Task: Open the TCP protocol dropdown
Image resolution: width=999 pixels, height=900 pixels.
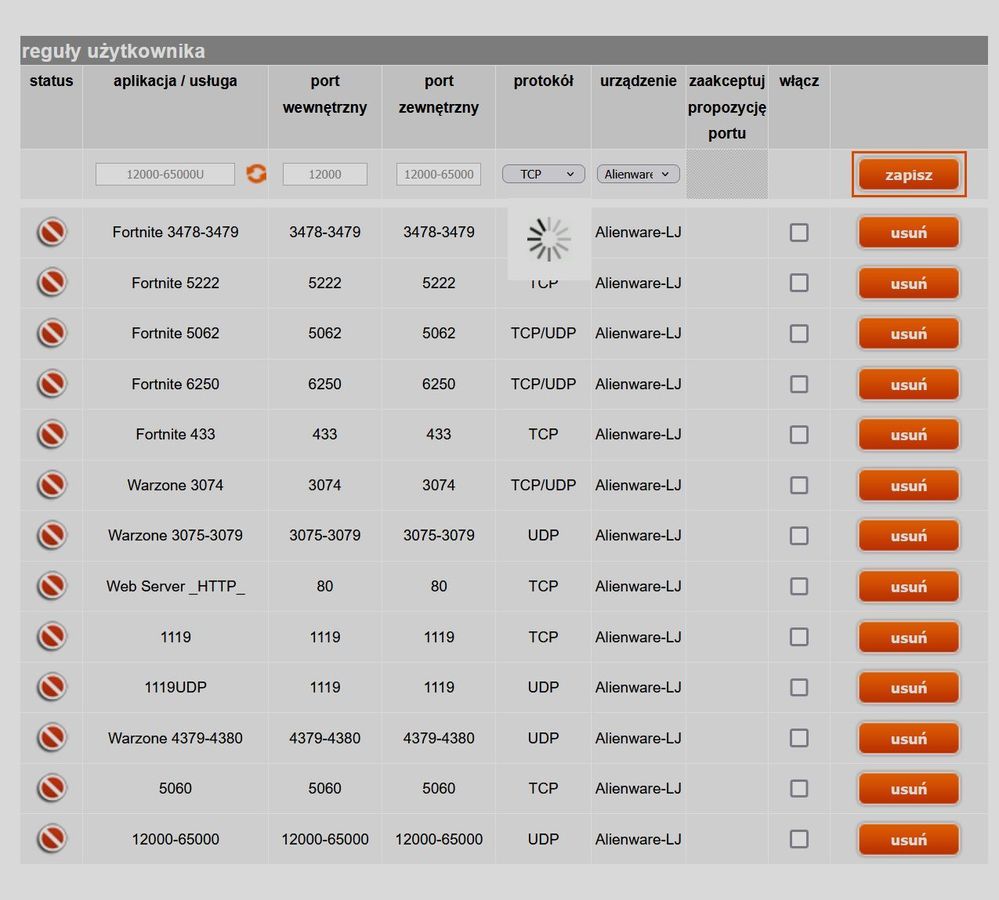Action: (x=543, y=174)
